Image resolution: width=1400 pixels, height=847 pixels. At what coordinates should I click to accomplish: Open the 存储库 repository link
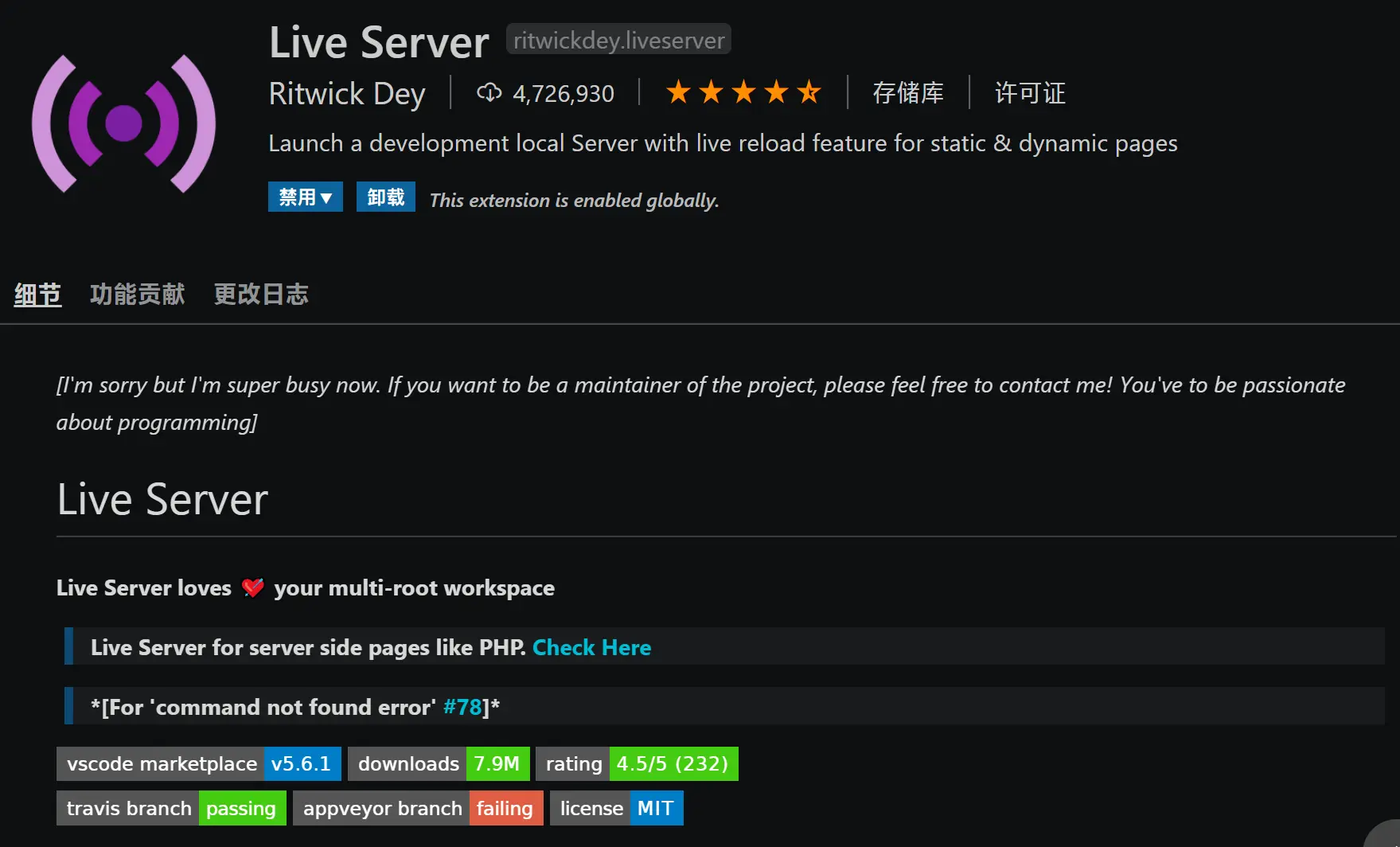[908, 93]
